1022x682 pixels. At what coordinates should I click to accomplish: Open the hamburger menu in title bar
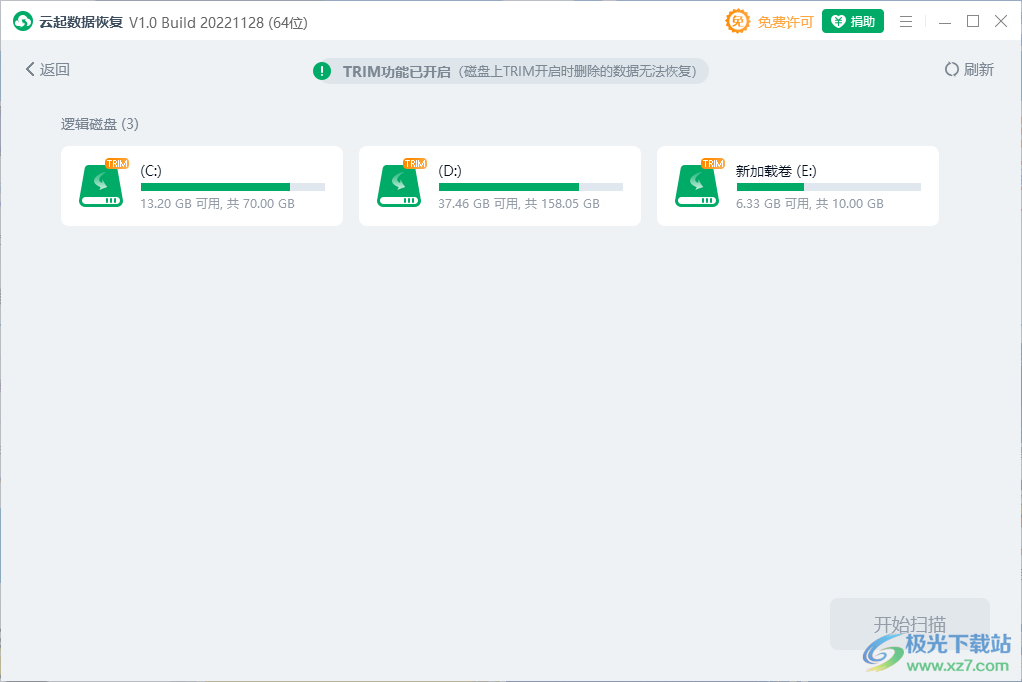point(906,21)
